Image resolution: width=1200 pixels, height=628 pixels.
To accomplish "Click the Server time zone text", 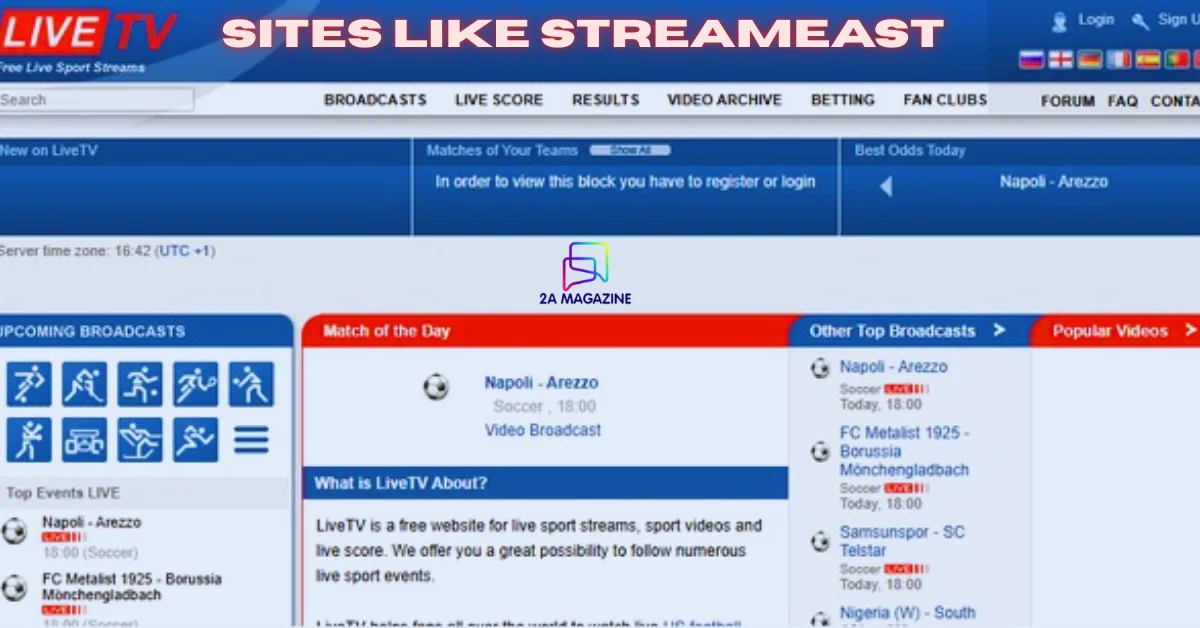I will click(107, 251).
